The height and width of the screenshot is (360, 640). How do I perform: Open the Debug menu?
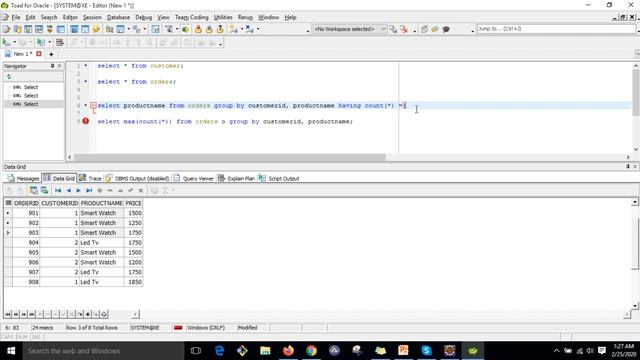click(143, 18)
